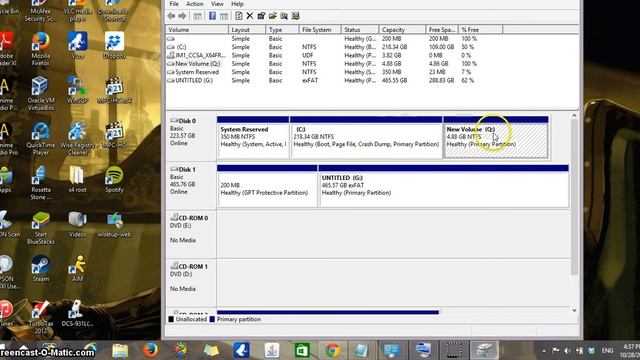Click the scroll-up arrow of disk pane
This screenshot has width=640, height=360.
point(574,116)
